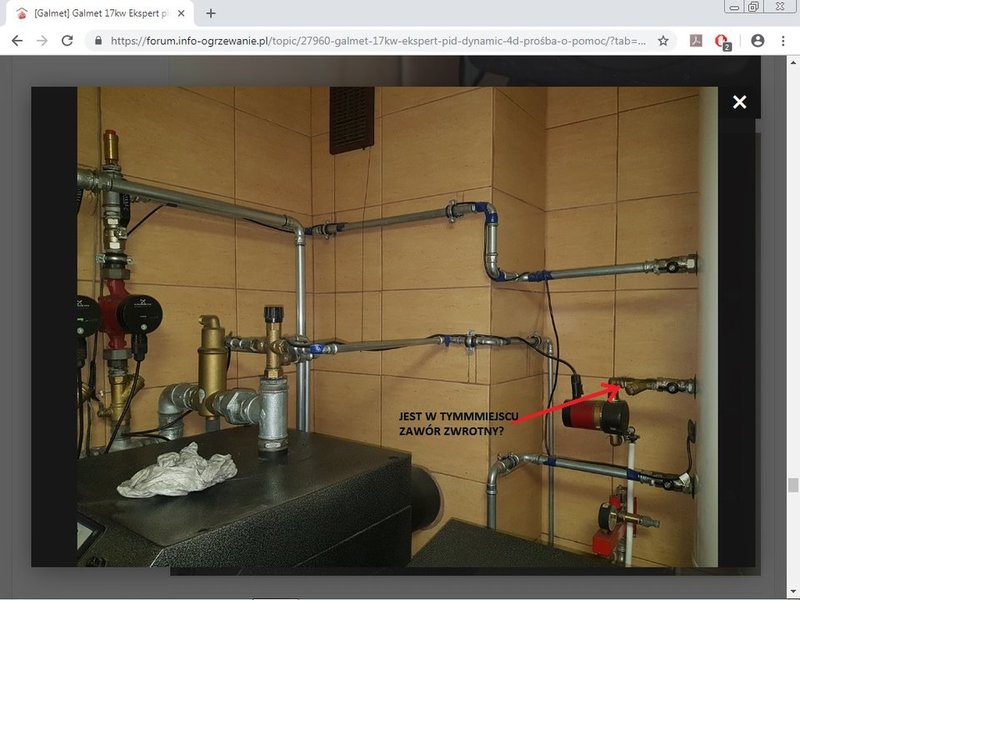Open the red extension with badge 2

722,41
